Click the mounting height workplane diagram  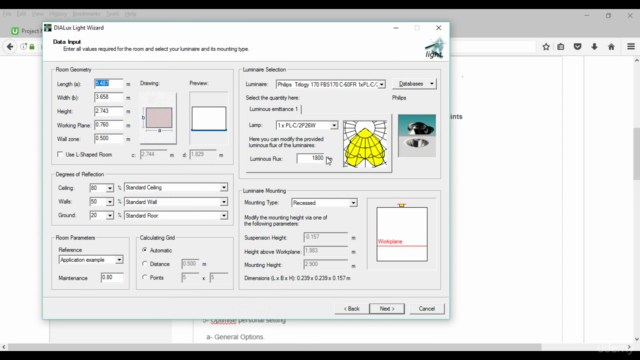402,233
